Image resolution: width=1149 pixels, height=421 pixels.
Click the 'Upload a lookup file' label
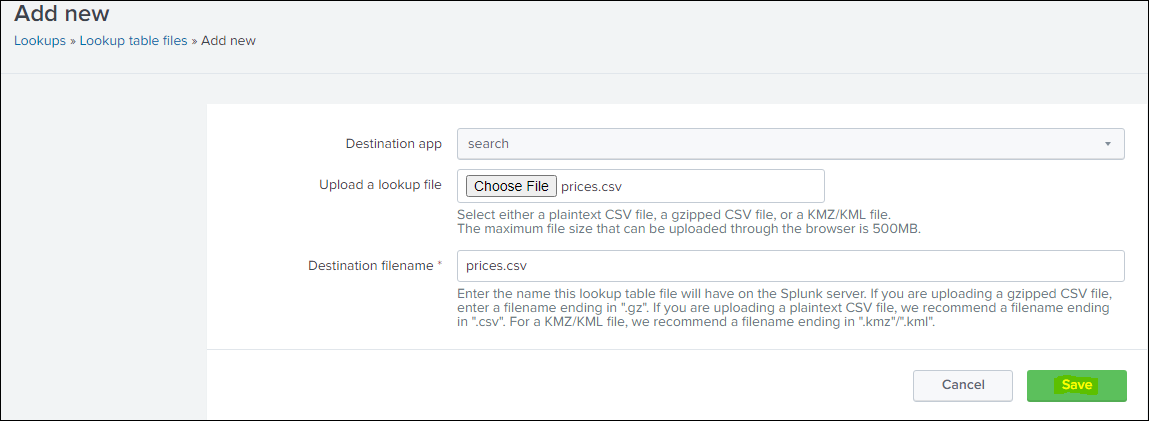(380, 185)
